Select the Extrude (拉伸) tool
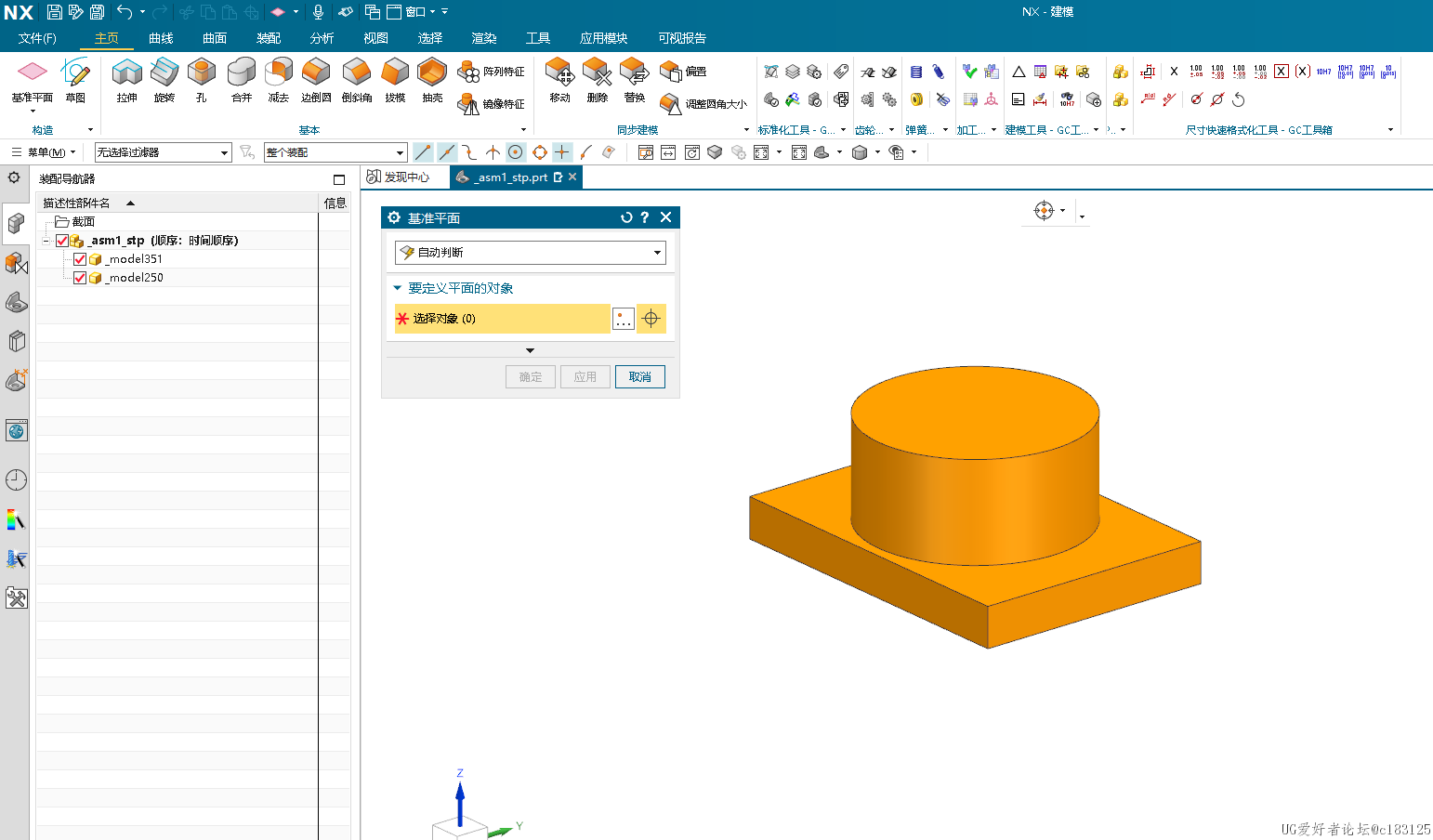1433x840 pixels. coord(126,81)
